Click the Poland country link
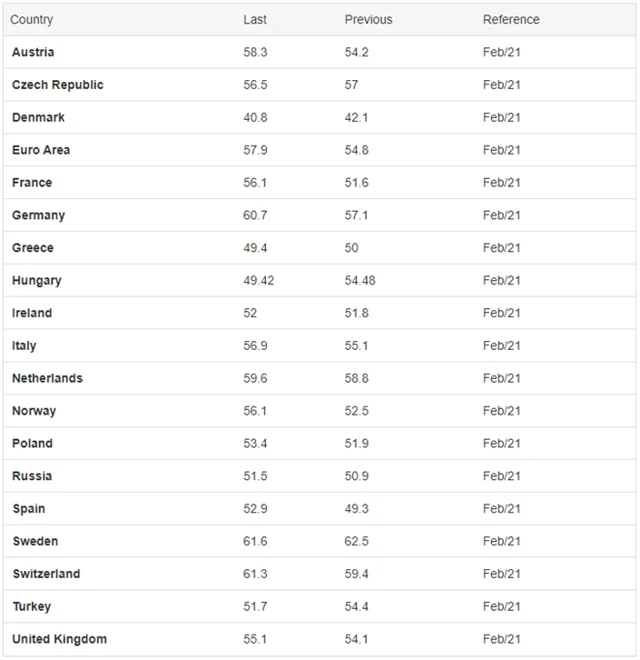The width and height of the screenshot is (640, 660). click(32, 443)
